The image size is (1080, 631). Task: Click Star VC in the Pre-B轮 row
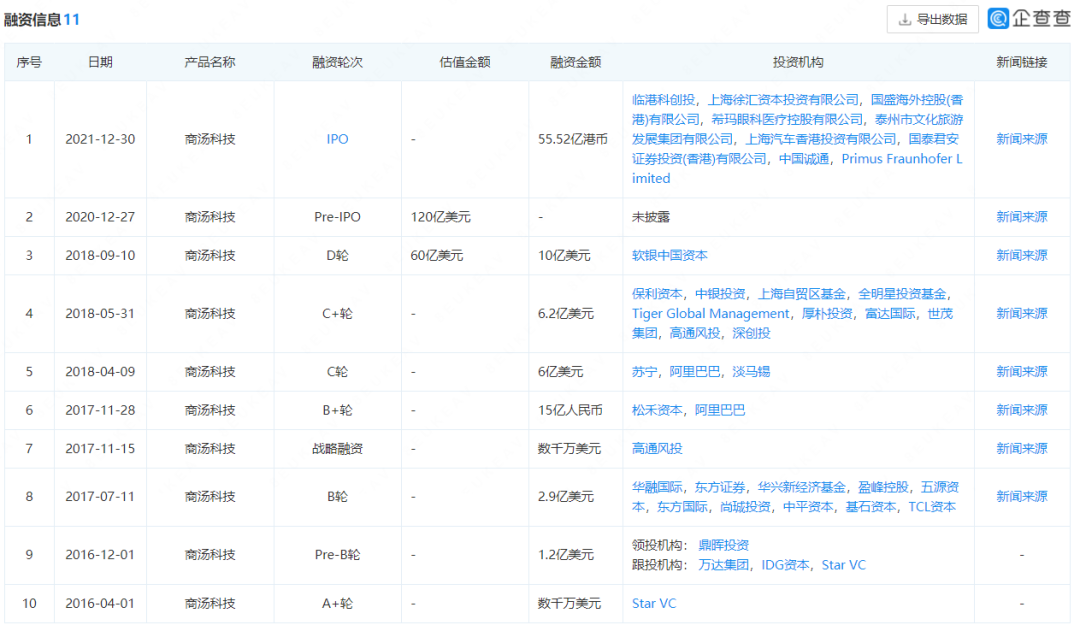click(x=844, y=566)
